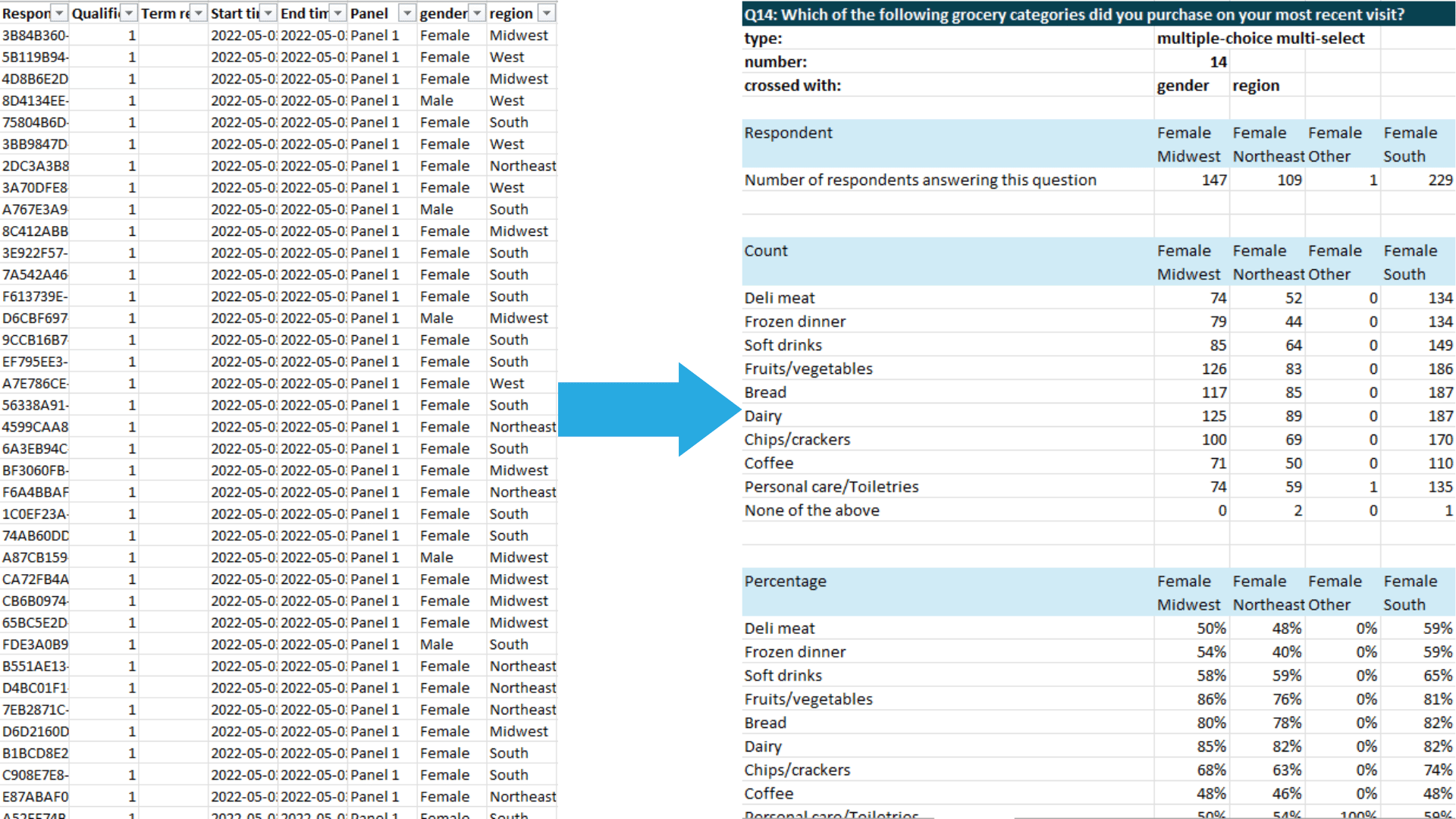Select the Number of respondents answering cell
The height and width of the screenshot is (819, 1456).
[920, 180]
